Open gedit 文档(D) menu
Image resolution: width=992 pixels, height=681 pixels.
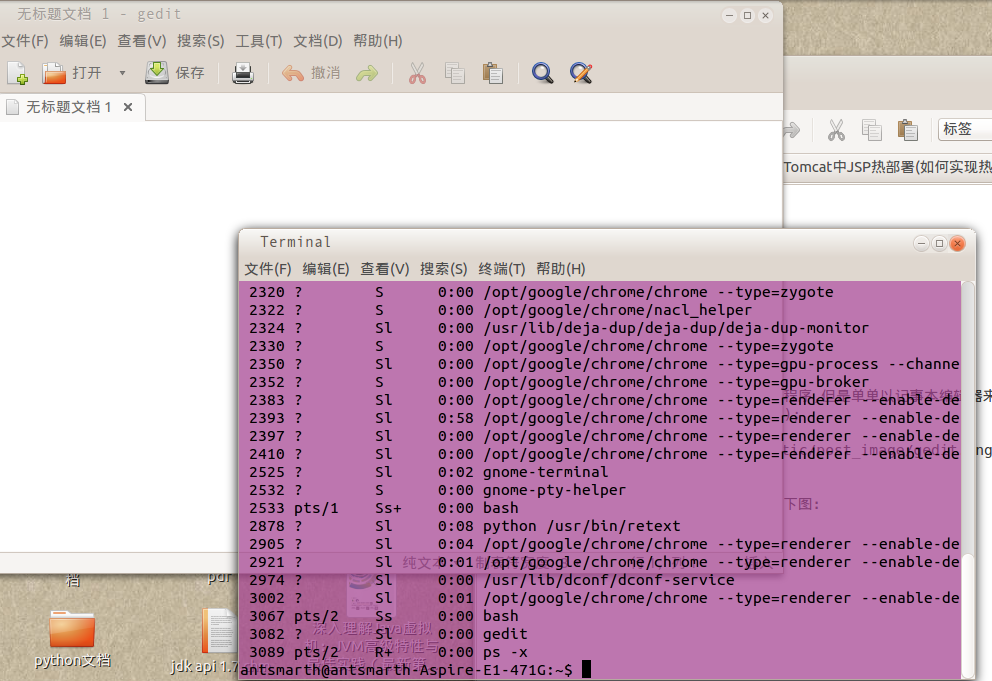coord(318,41)
